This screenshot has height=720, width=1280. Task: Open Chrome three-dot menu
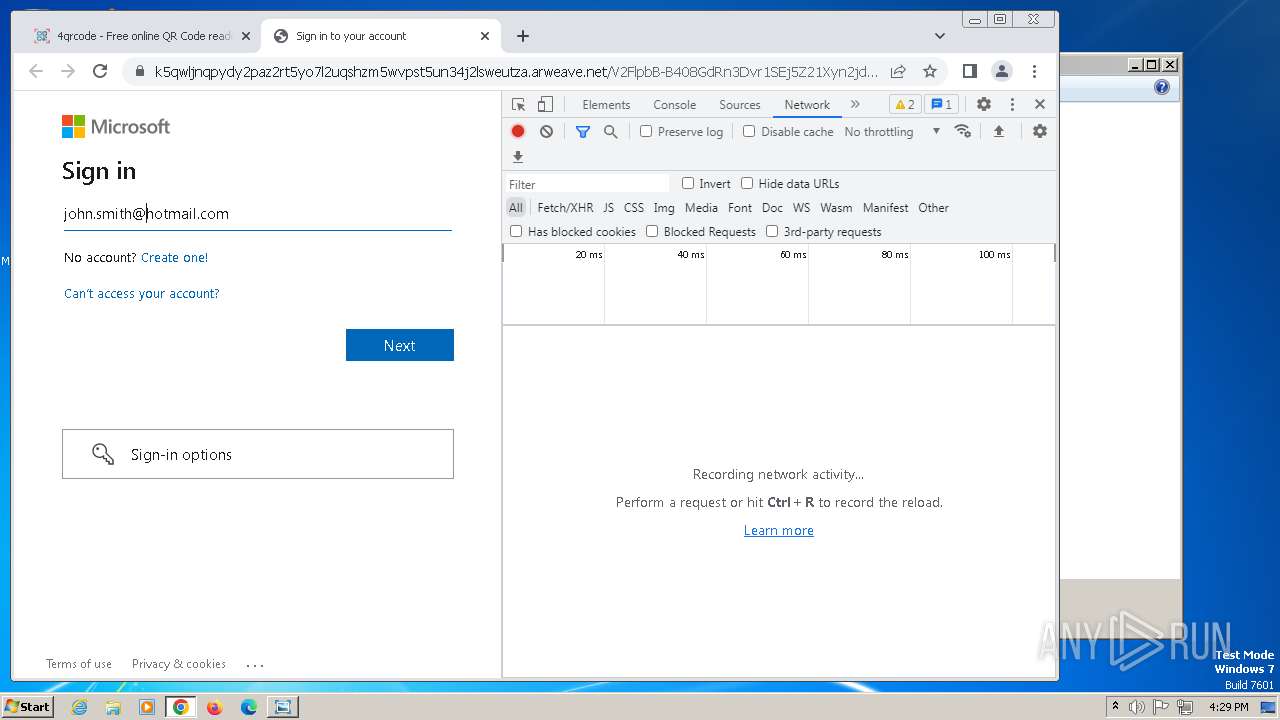click(x=1035, y=71)
